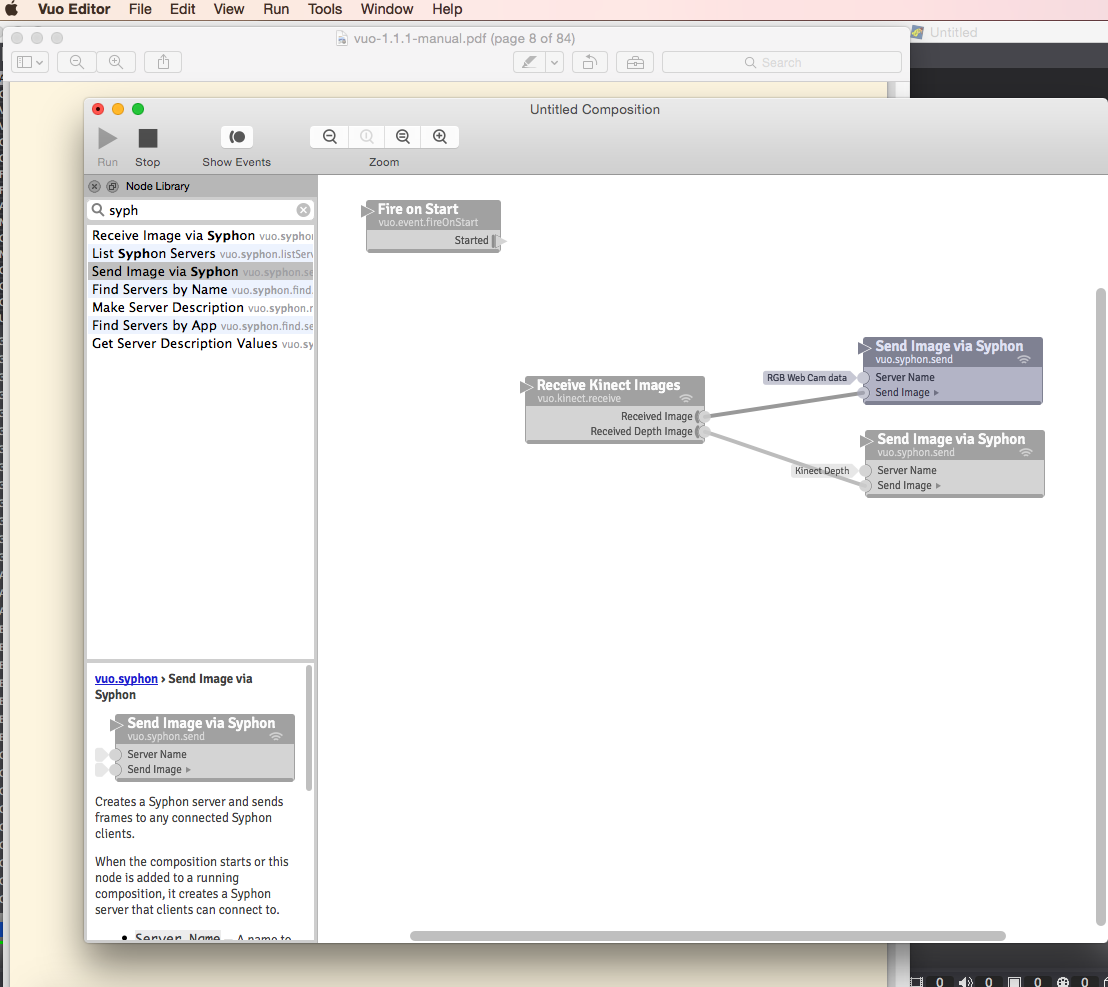Click the Received Image output port
The width and height of the screenshot is (1108, 987).
703,416
